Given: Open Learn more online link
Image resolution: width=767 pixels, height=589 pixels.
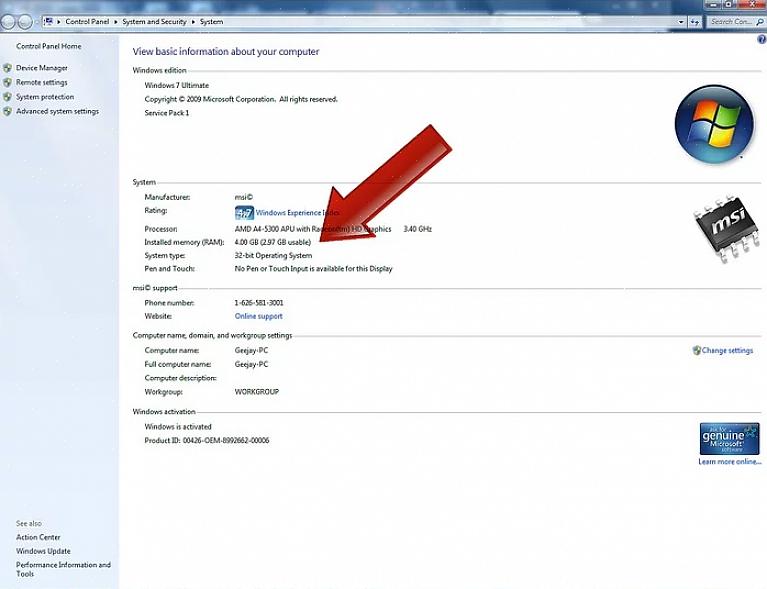Looking at the screenshot, I should point(729,461).
